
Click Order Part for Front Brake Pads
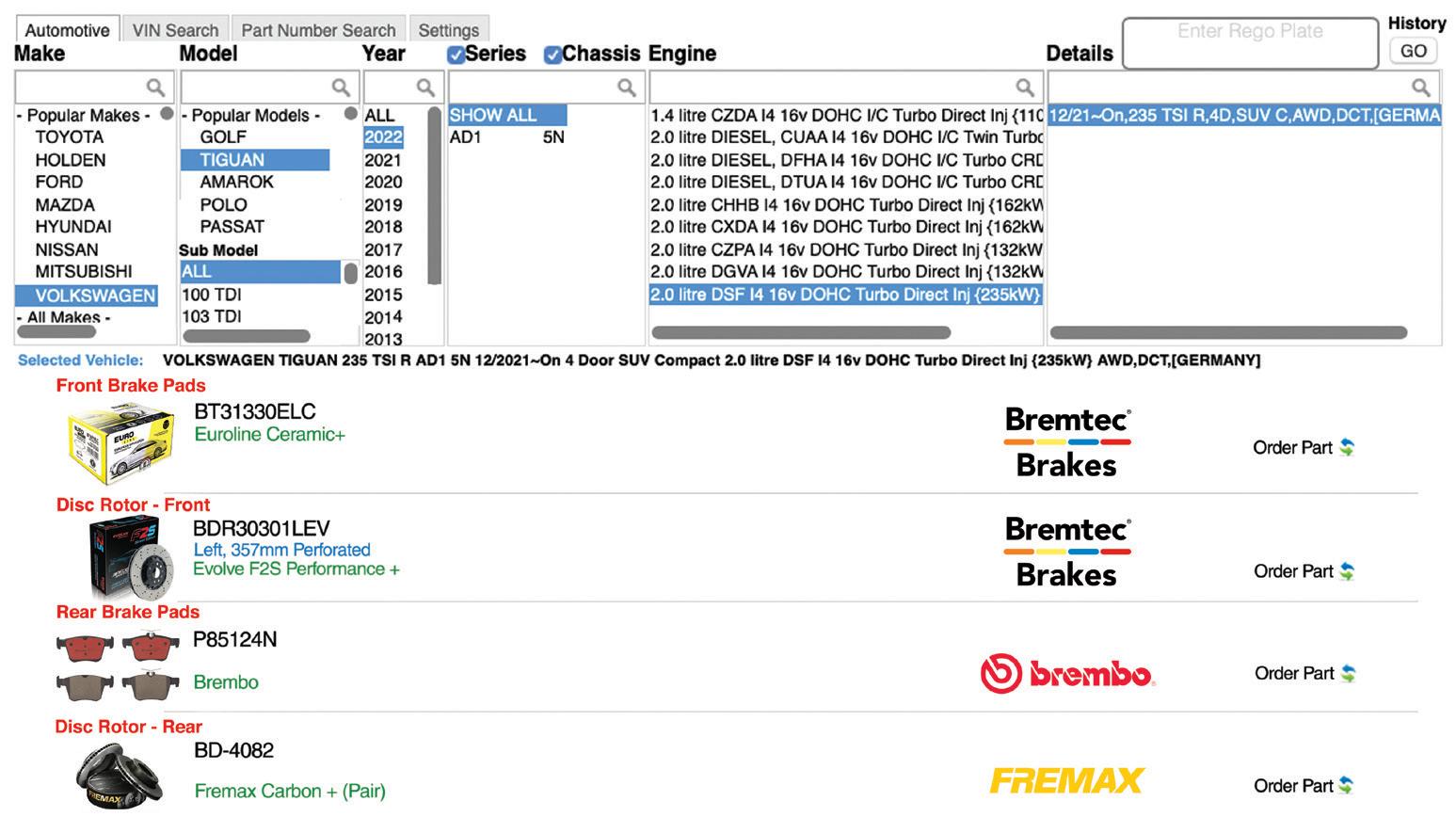click(x=1292, y=447)
